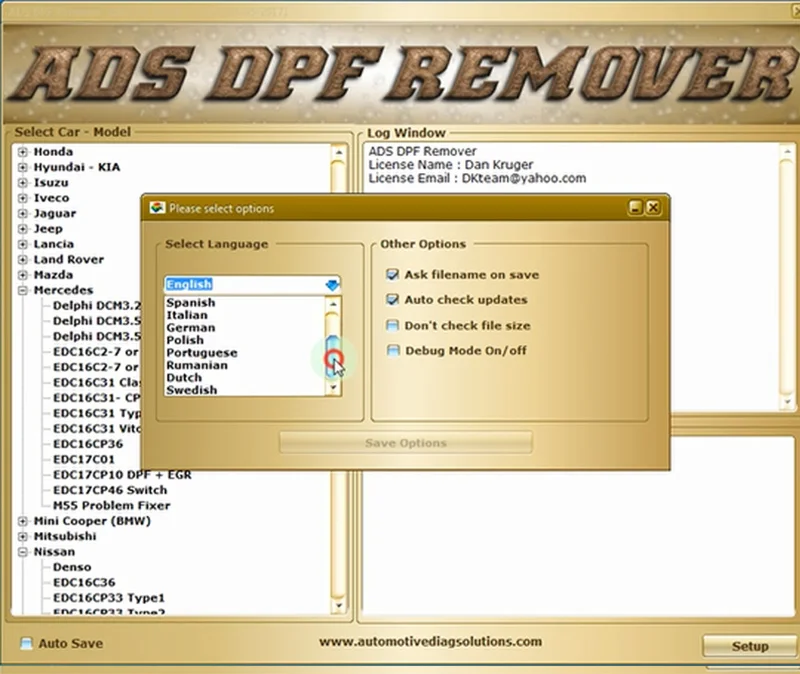Expand the Isuzu tree node
800x674 pixels.
22,182
